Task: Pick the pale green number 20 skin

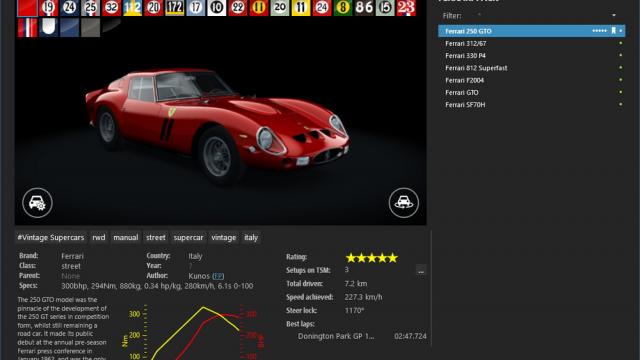Action: pyautogui.click(x=280, y=8)
